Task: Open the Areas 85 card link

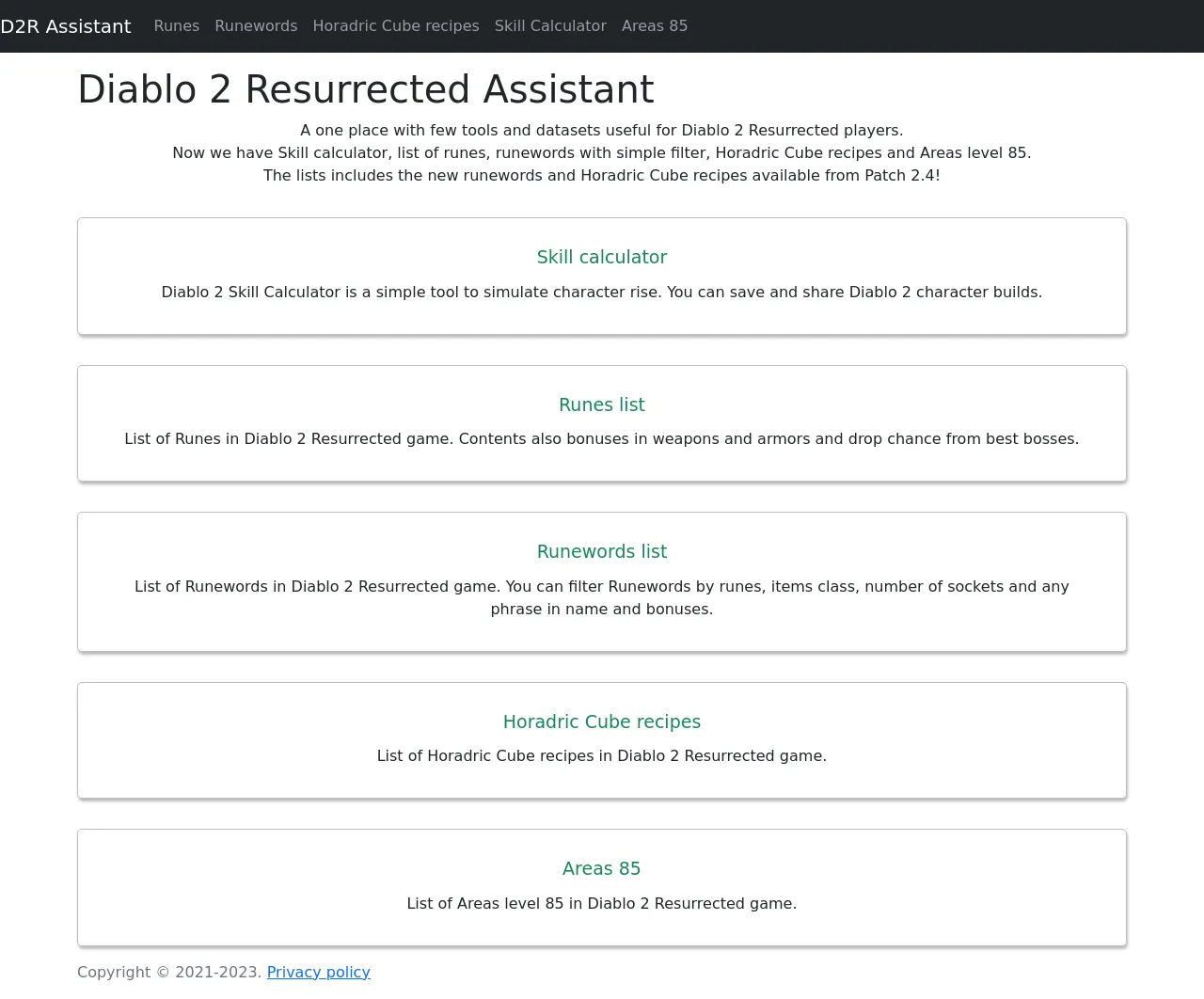Action: [x=602, y=868]
